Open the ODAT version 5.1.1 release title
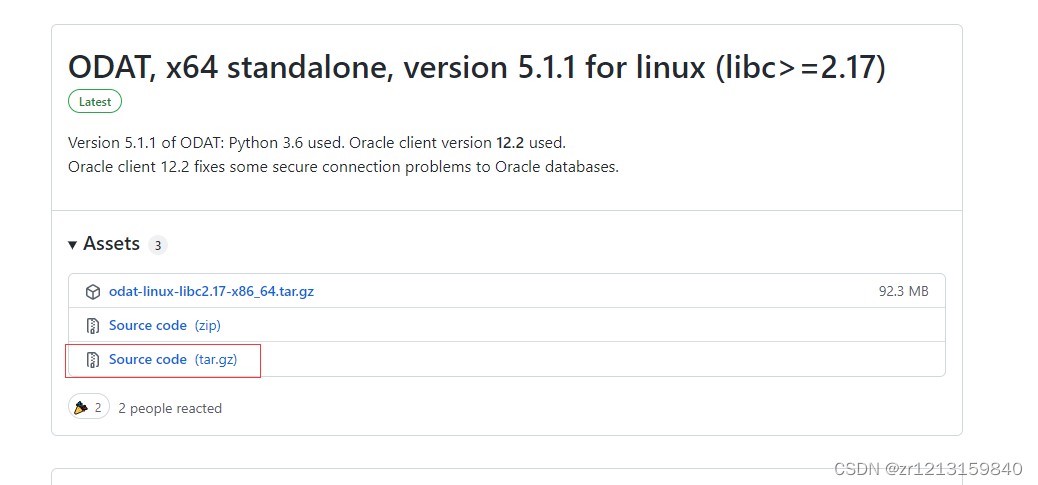Viewport: 1038px width, 485px height. pyautogui.click(x=477, y=68)
